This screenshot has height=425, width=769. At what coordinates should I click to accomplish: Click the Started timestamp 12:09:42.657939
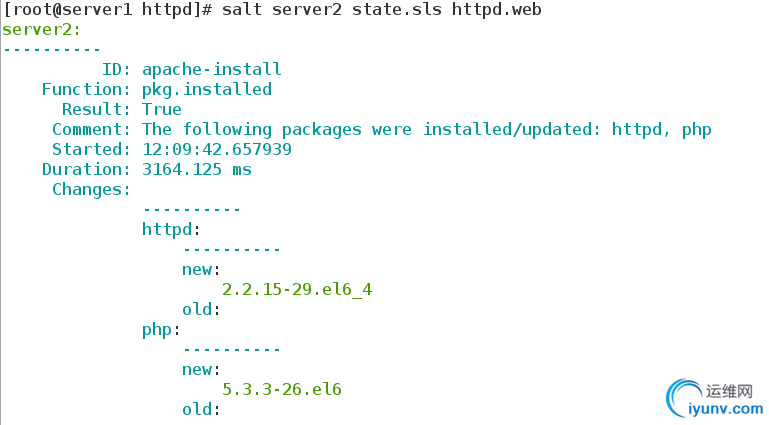tap(217, 149)
